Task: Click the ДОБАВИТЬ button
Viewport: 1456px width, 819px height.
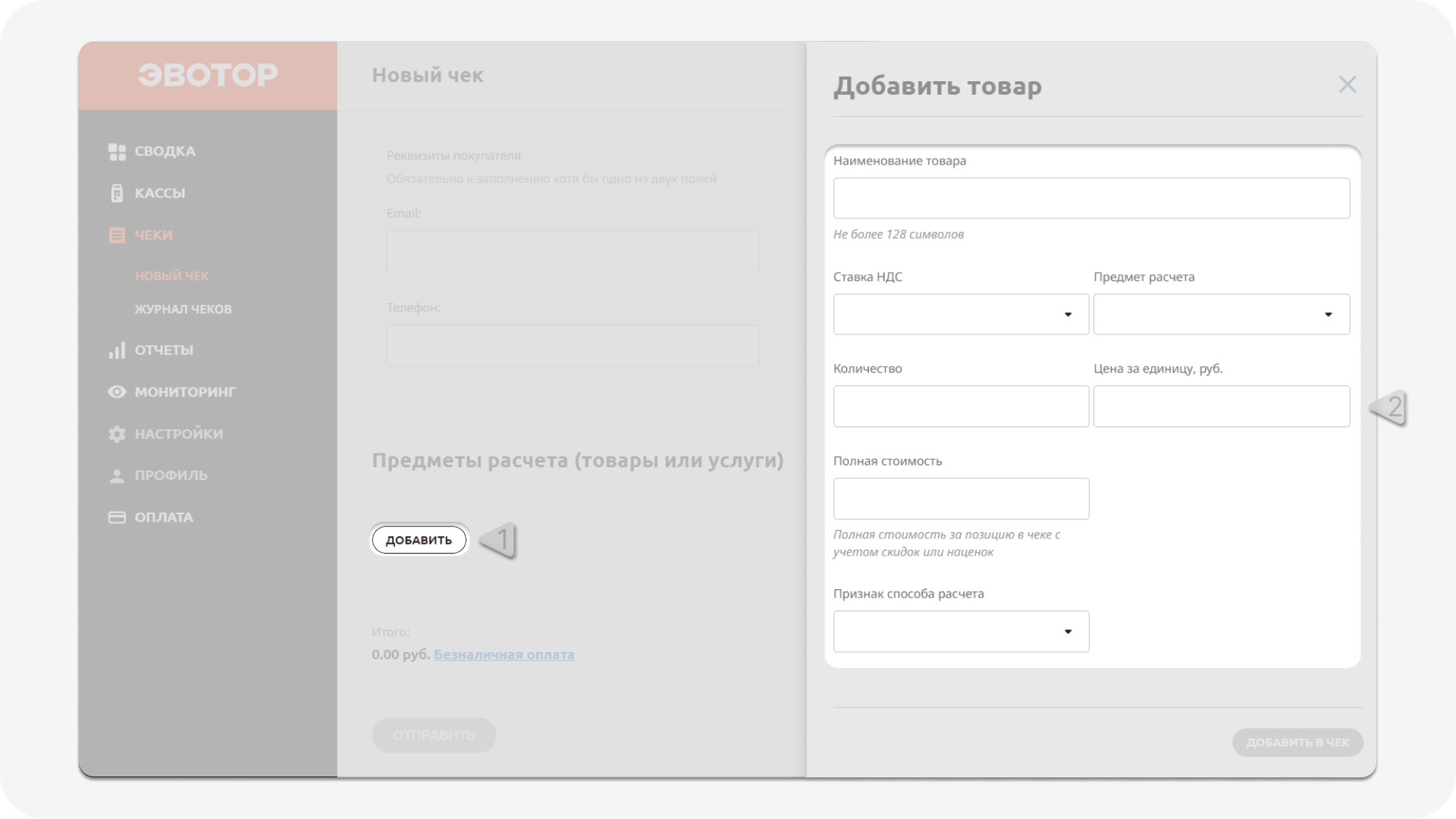Action: coord(419,540)
